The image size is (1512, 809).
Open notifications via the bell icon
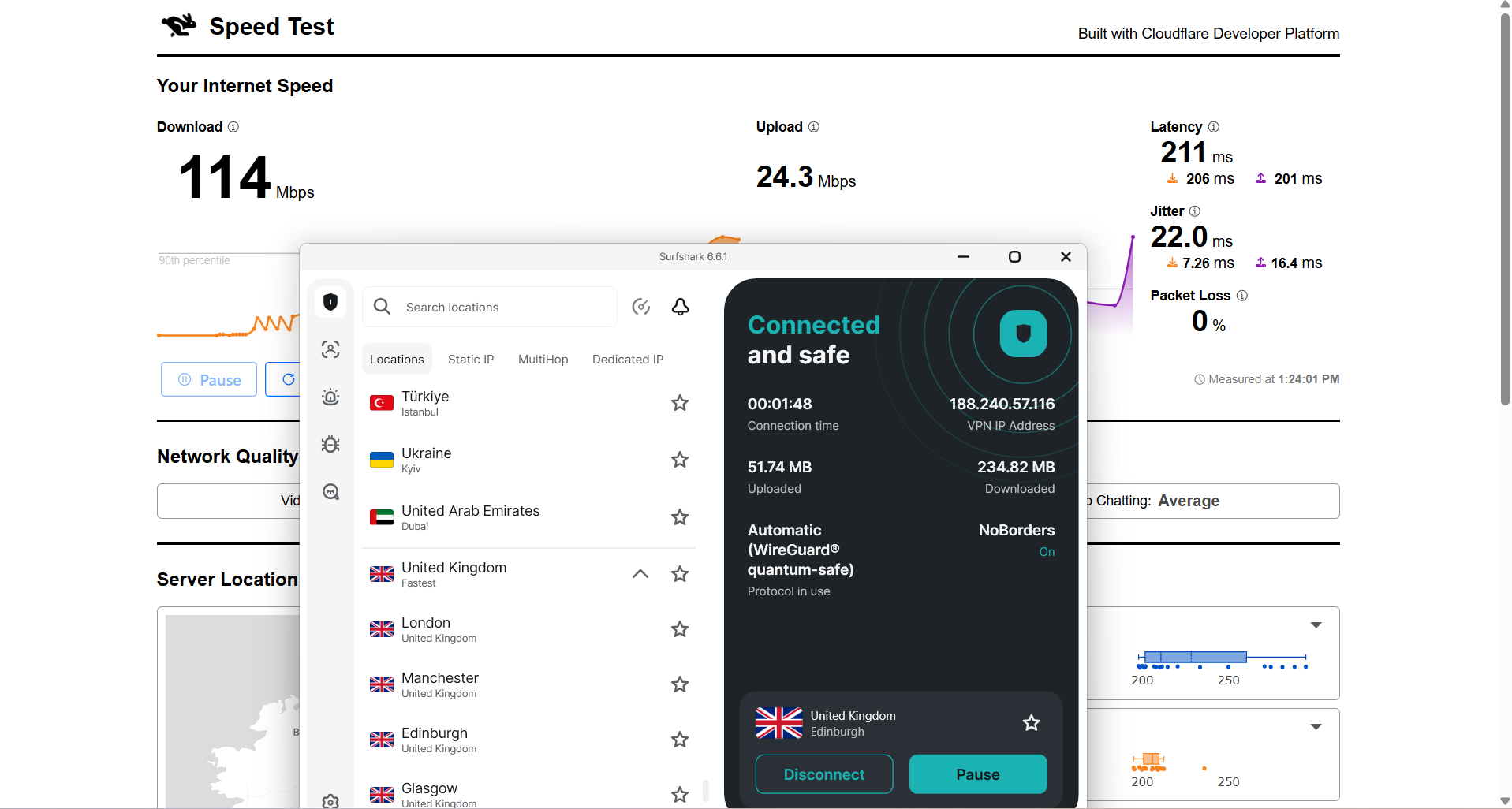[x=680, y=307]
